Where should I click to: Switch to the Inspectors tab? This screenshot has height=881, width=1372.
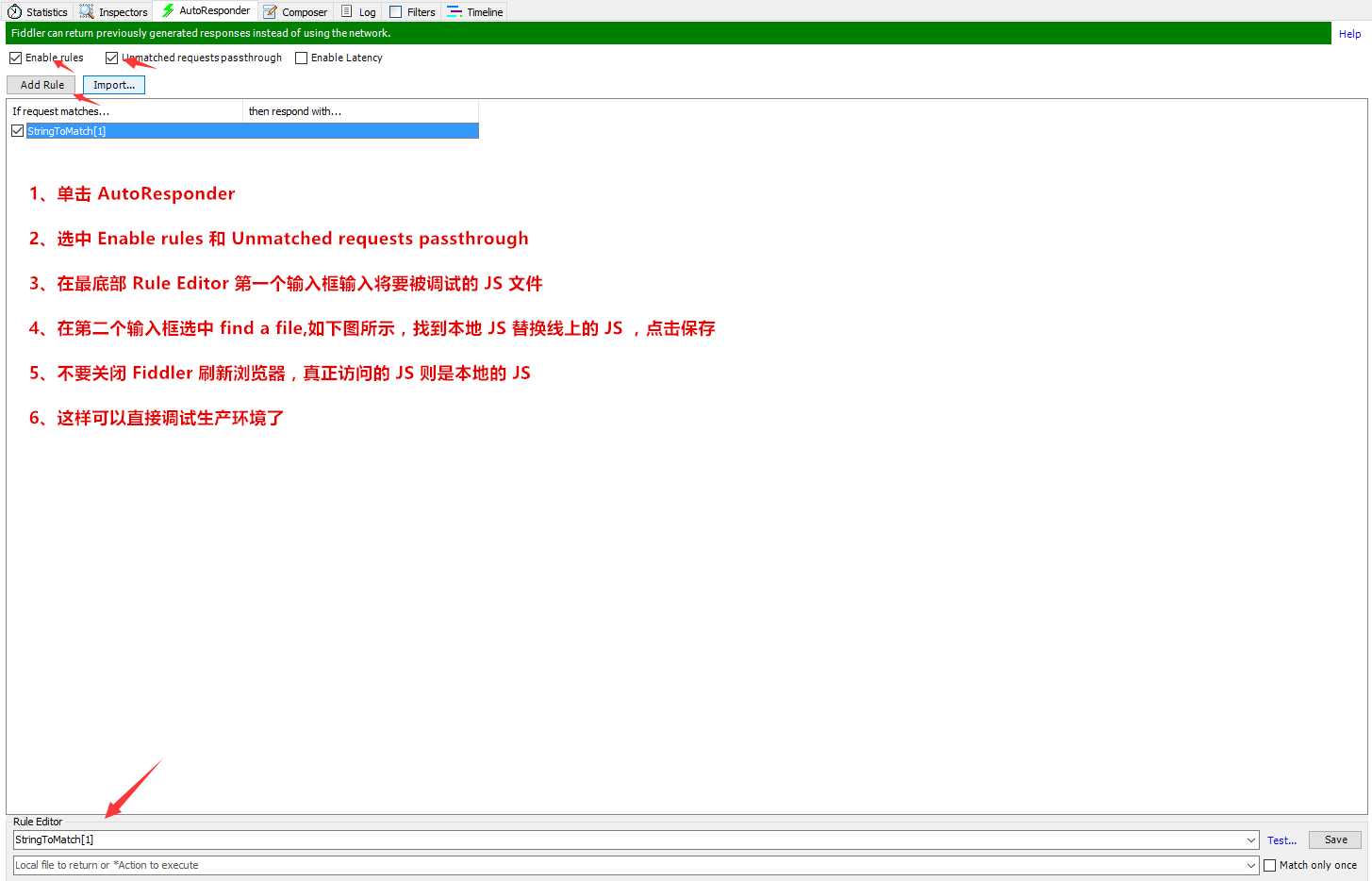click(114, 12)
